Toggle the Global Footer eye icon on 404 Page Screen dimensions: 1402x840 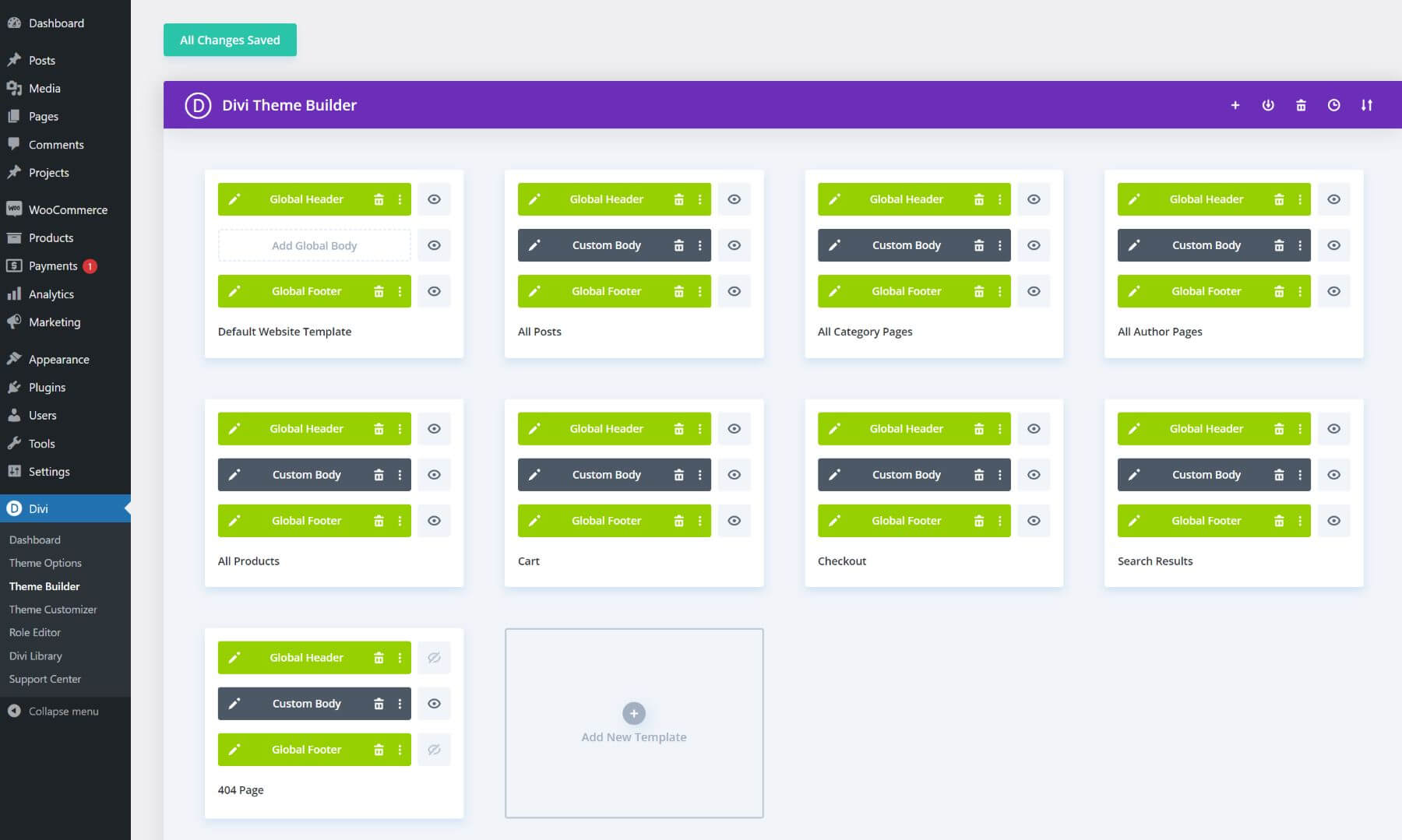434,749
